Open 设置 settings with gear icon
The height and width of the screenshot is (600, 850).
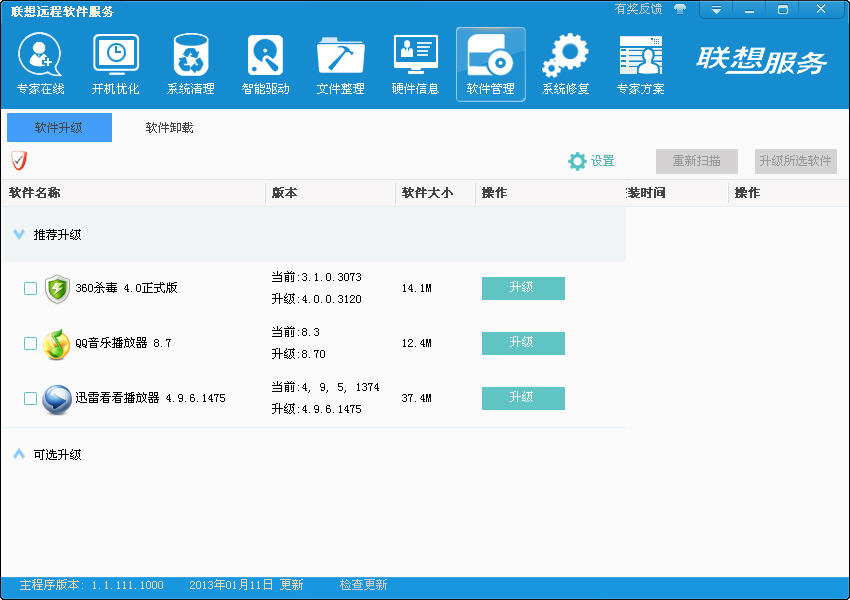click(591, 161)
